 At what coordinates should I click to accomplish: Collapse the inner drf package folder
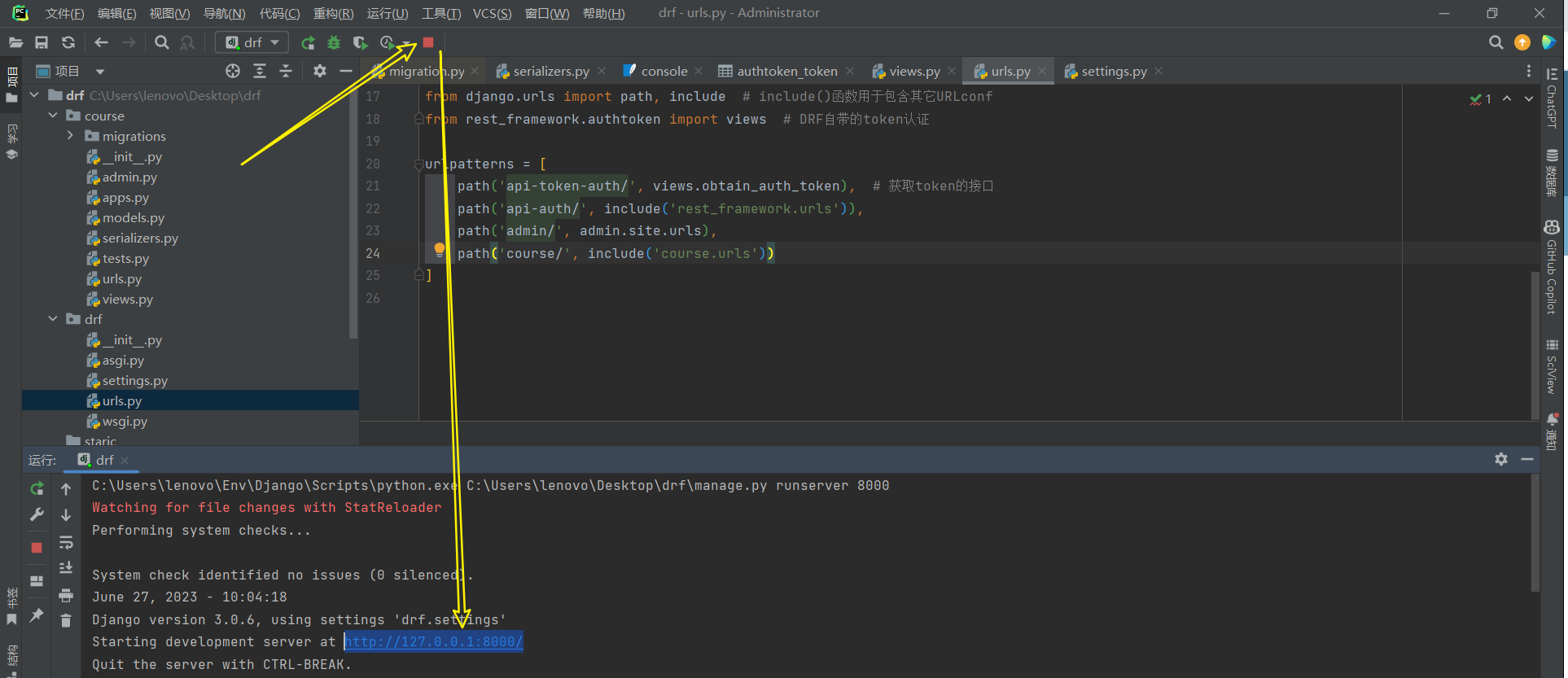(53, 319)
